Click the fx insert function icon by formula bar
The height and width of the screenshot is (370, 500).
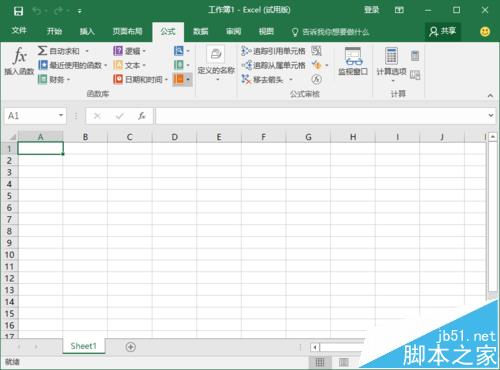tap(142, 116)
